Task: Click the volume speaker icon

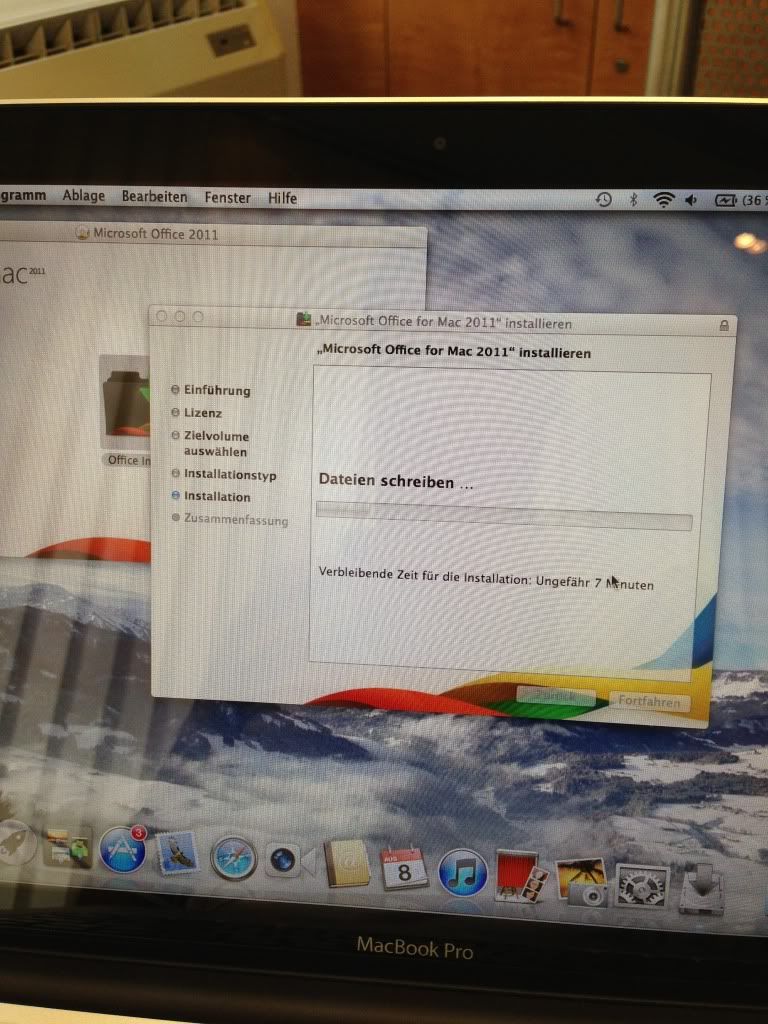Action: pyautogui.click(x=691, y=200)
